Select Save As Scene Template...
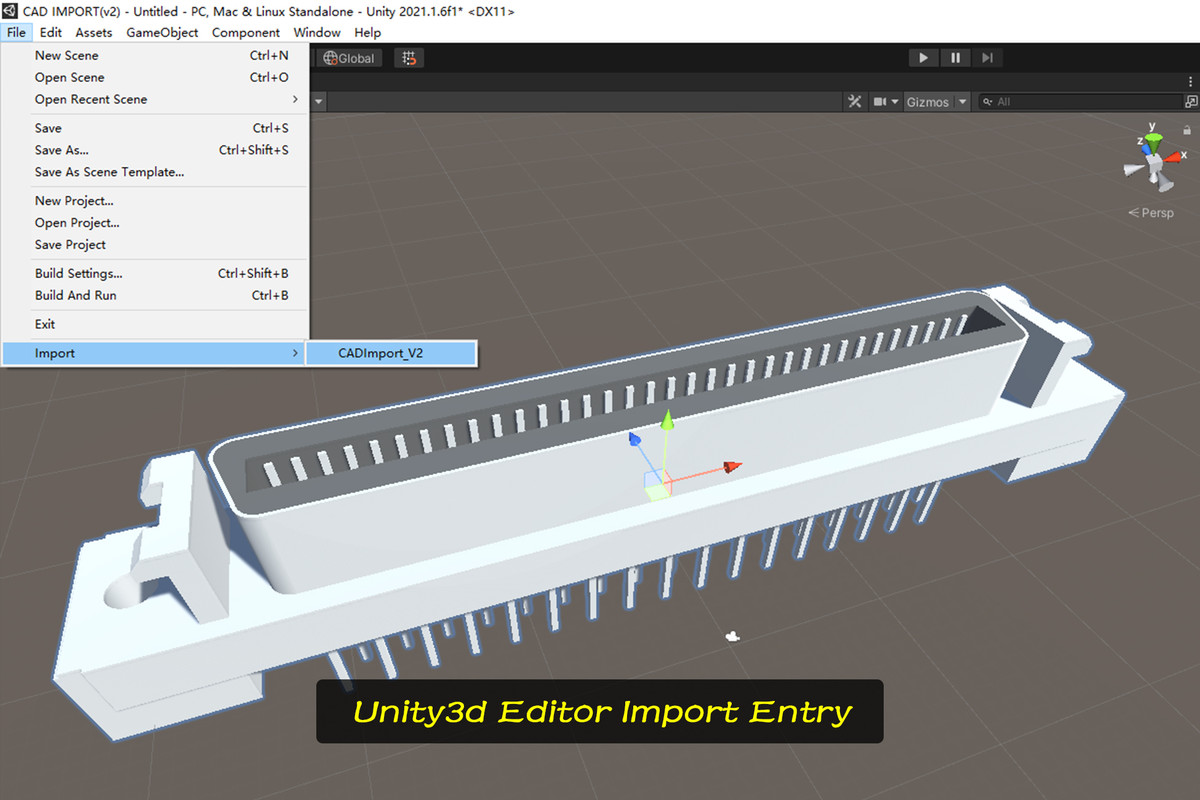This screenshot has height=800, width=1200. [x=155, y=172]
